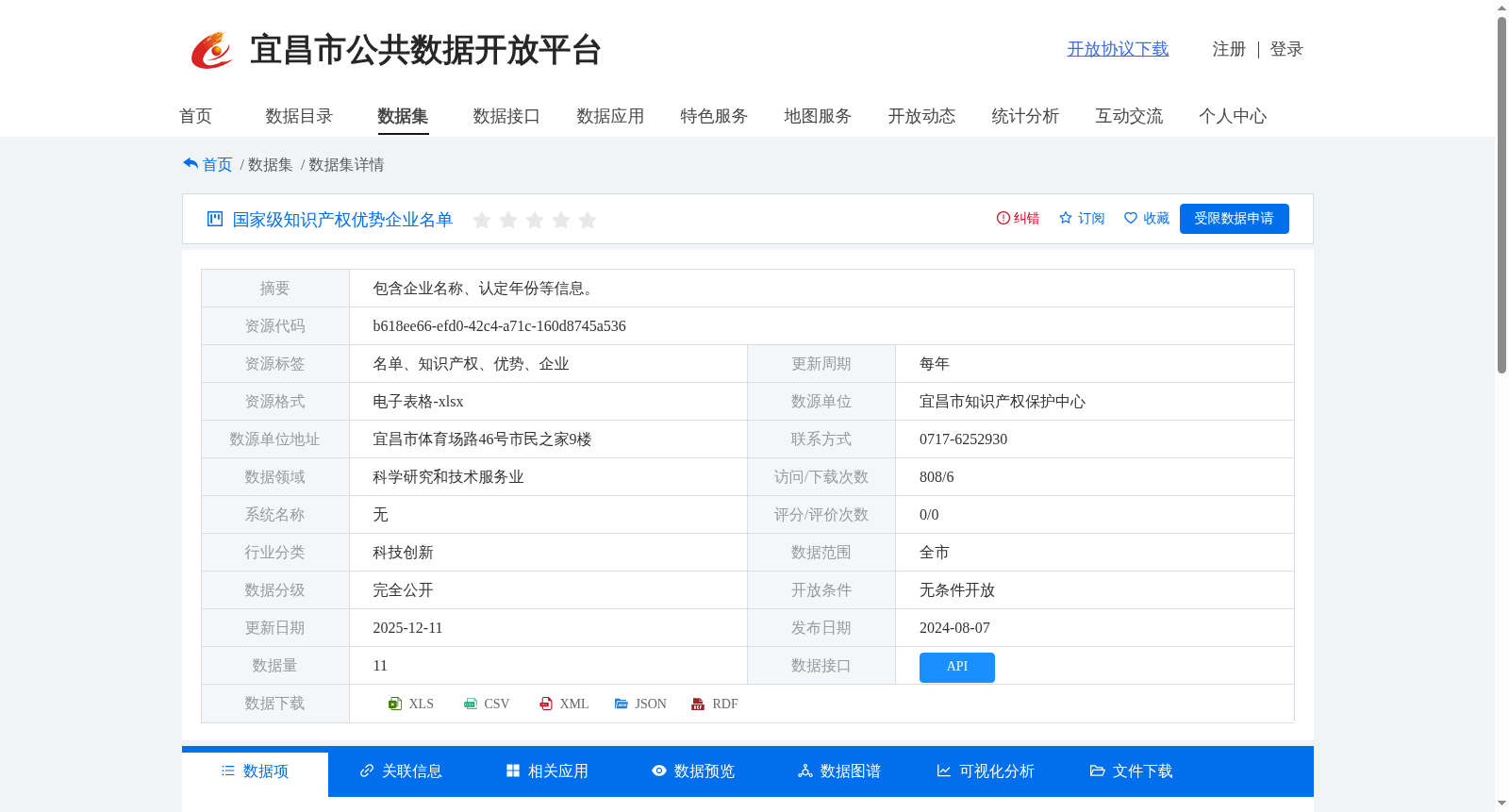Click the scrollbar up arrow
The width and height of the screenshot is (1509, 812).
click(x=1501, y=8)
